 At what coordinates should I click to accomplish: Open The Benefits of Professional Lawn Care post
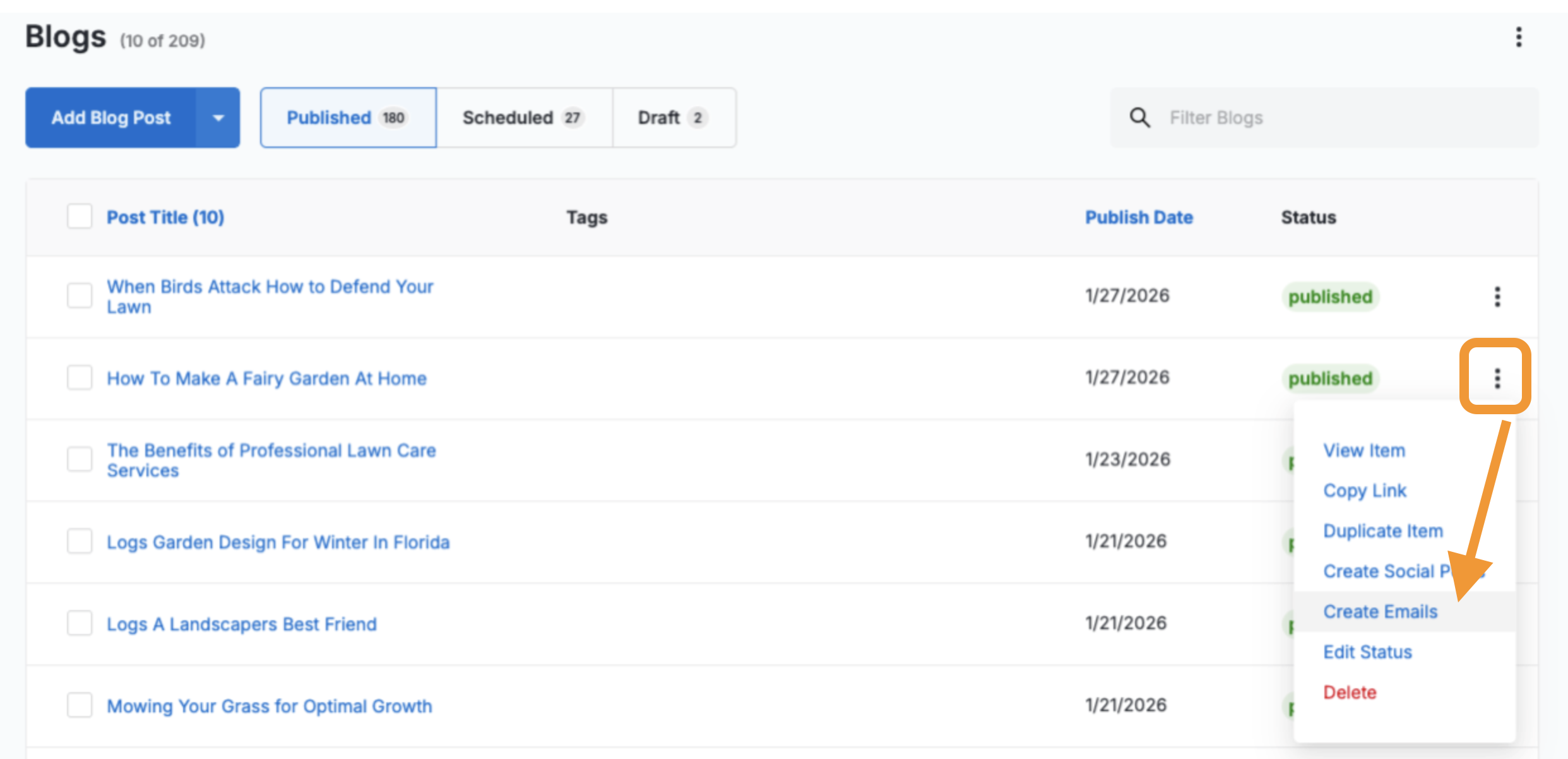click(x=271, y=460)
